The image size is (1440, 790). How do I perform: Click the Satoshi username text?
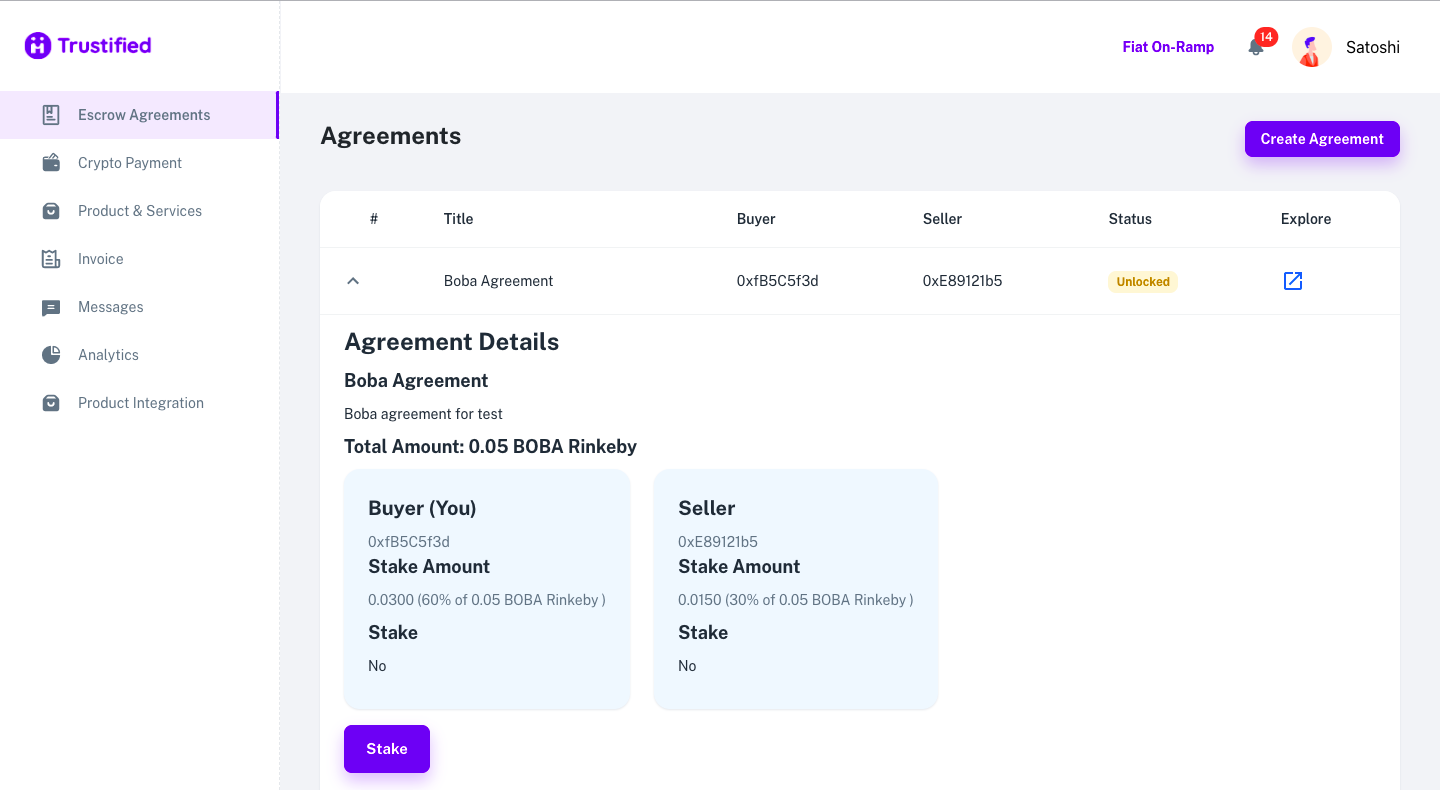click(x=1373, y=47)
